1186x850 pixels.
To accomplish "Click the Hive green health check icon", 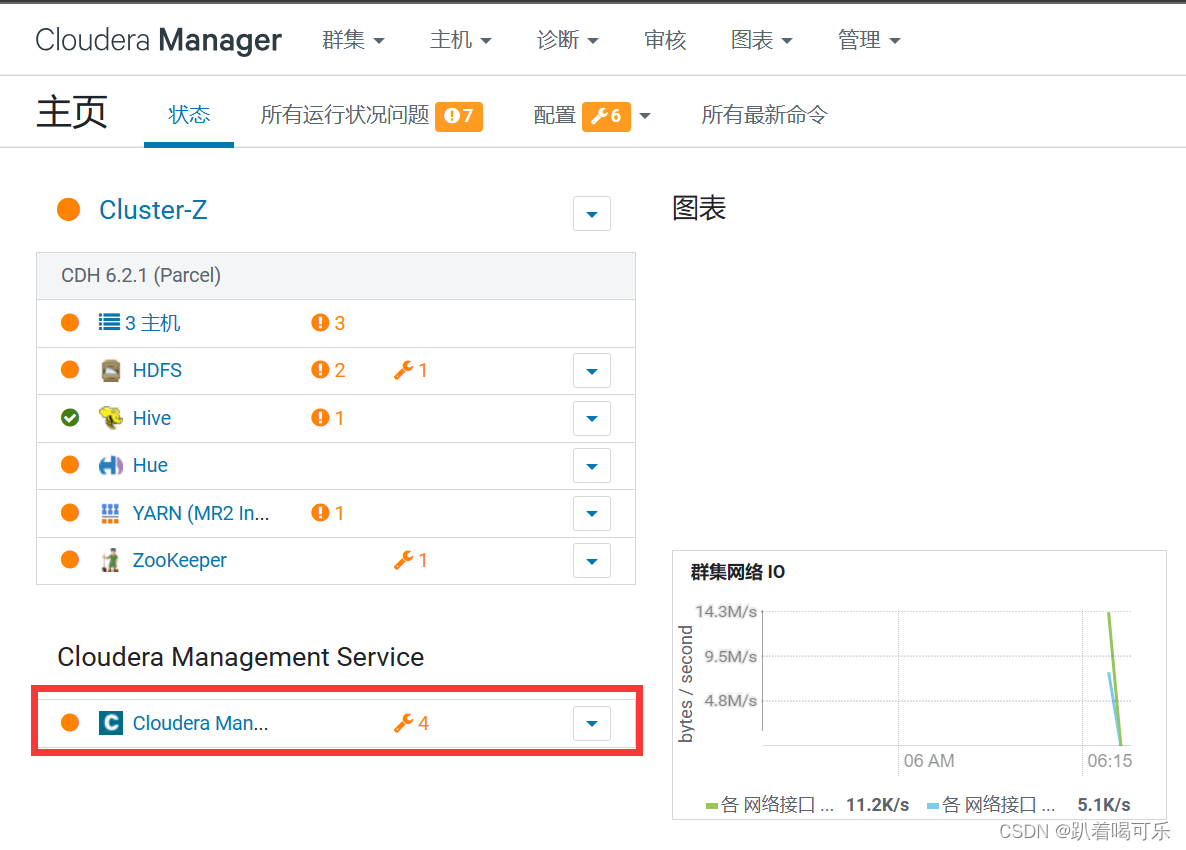I will [x=70, y=417].
